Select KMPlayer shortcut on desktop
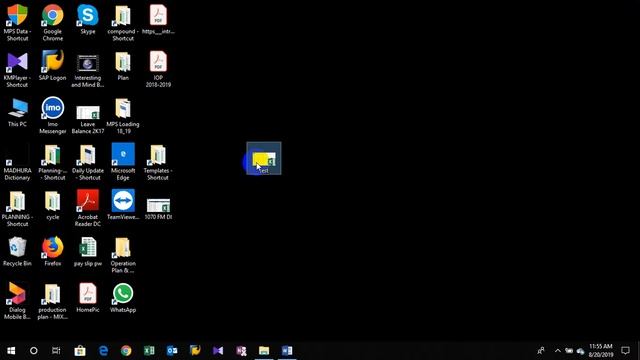Screen dimensions: 640x360 (x=17, y=69)
